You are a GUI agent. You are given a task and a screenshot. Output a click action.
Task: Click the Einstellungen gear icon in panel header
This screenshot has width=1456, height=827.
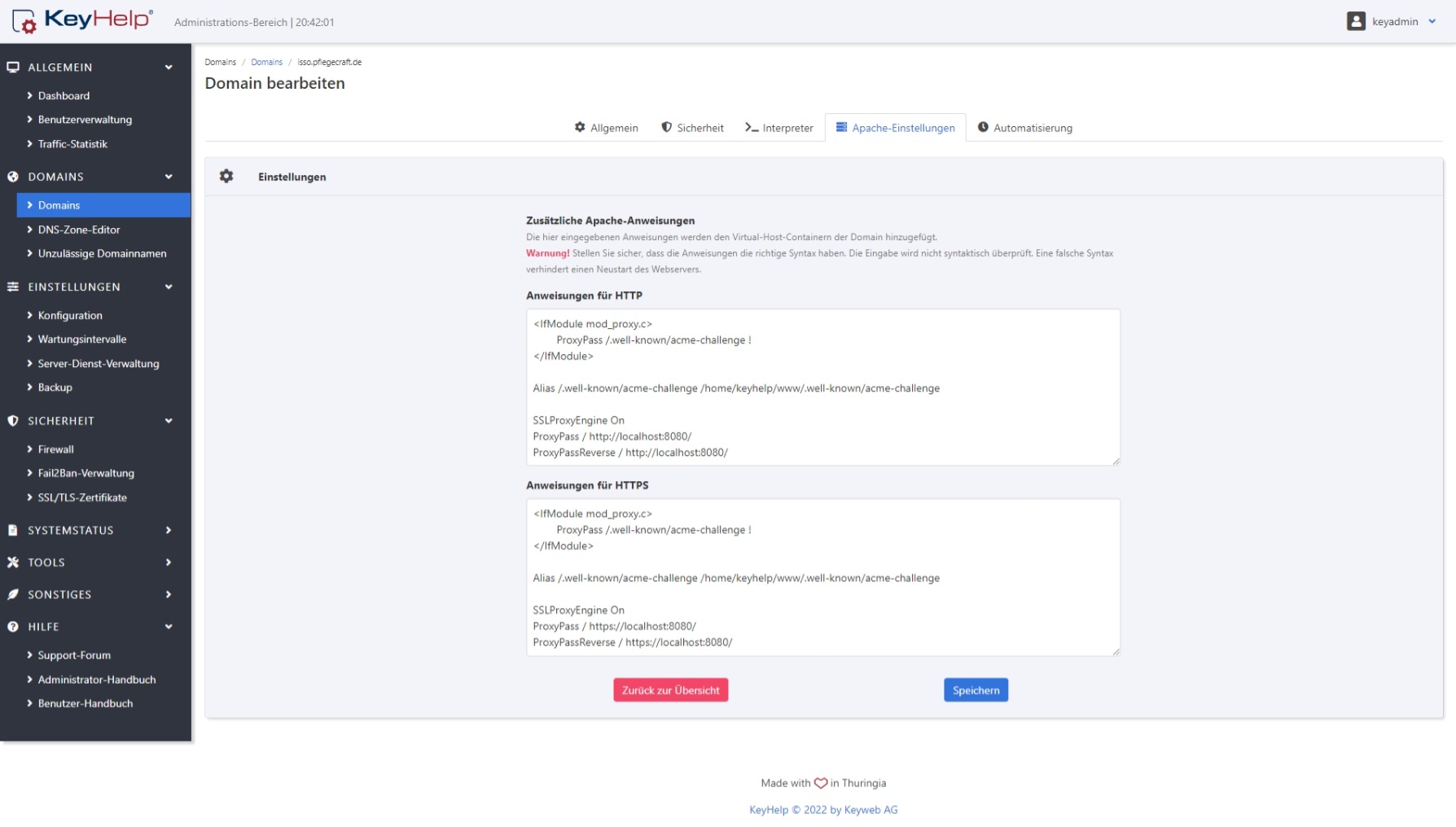pyautogui.click(x=226, y=176)
